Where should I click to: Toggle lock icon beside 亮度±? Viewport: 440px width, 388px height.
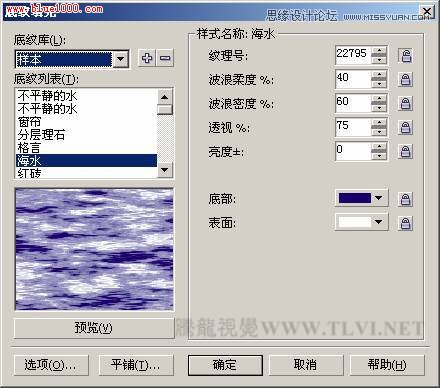[x=405, y=152]
